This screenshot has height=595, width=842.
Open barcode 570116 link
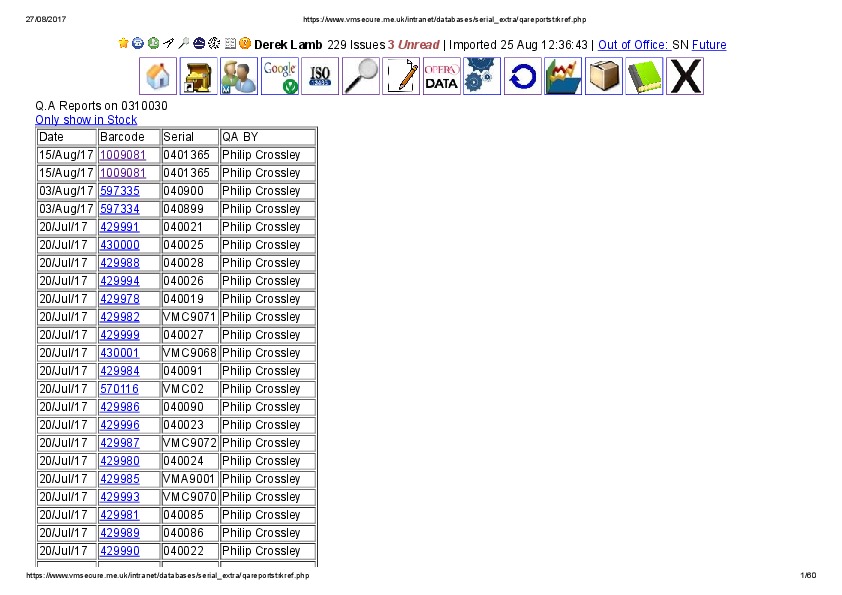point(119,389)
